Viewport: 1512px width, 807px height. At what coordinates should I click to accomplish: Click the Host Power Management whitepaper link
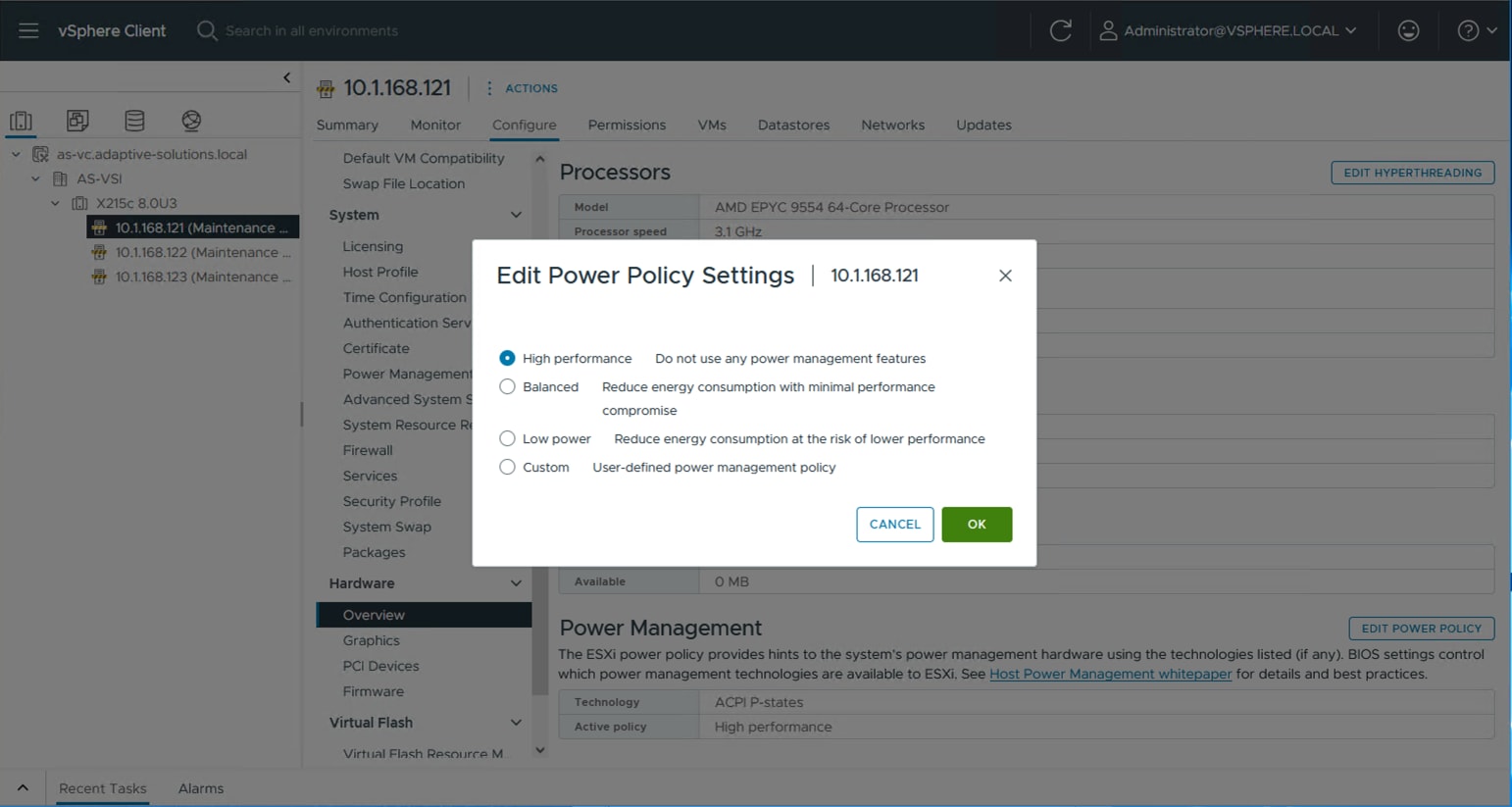point(1110,675)
